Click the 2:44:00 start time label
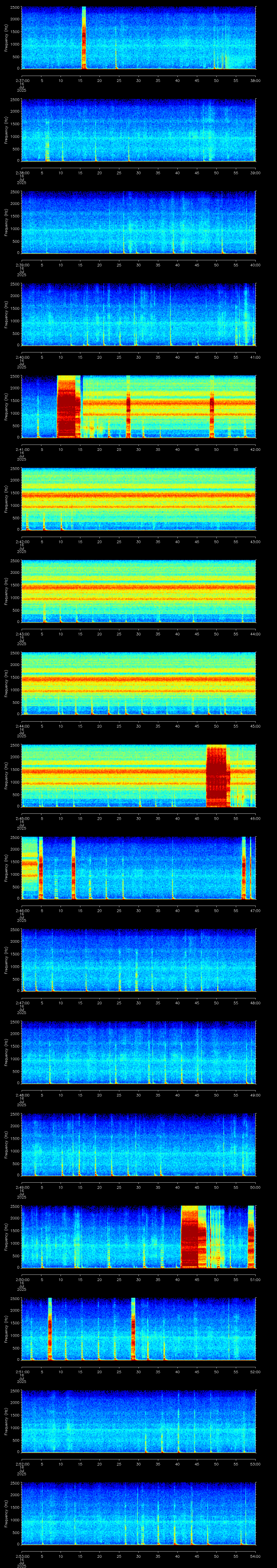 tap(22, 726)
